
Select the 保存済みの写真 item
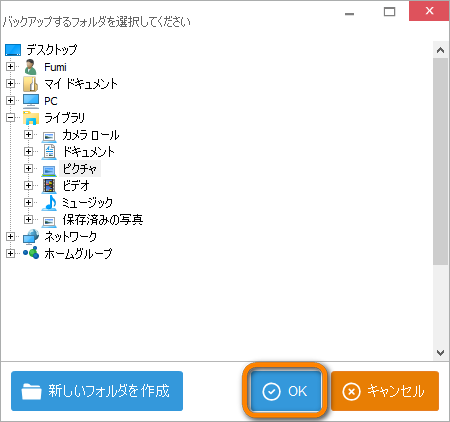[x=103, y=220]
